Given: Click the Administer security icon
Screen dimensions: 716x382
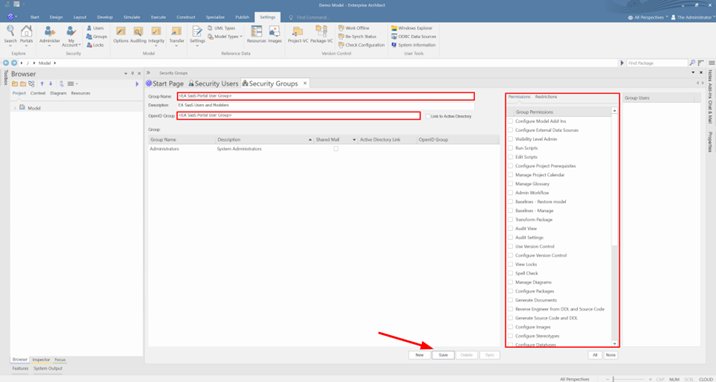Looking at the screenshot, I should point(50,35).
